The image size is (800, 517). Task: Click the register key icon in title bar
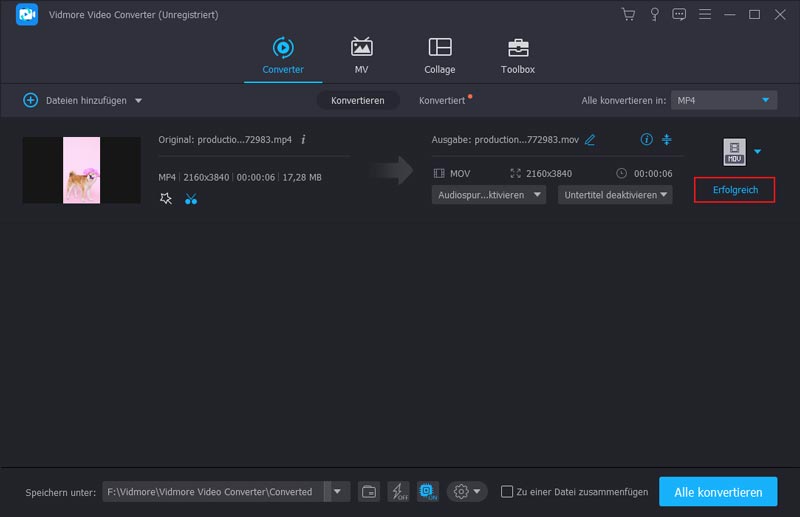(x=654, y=14)
